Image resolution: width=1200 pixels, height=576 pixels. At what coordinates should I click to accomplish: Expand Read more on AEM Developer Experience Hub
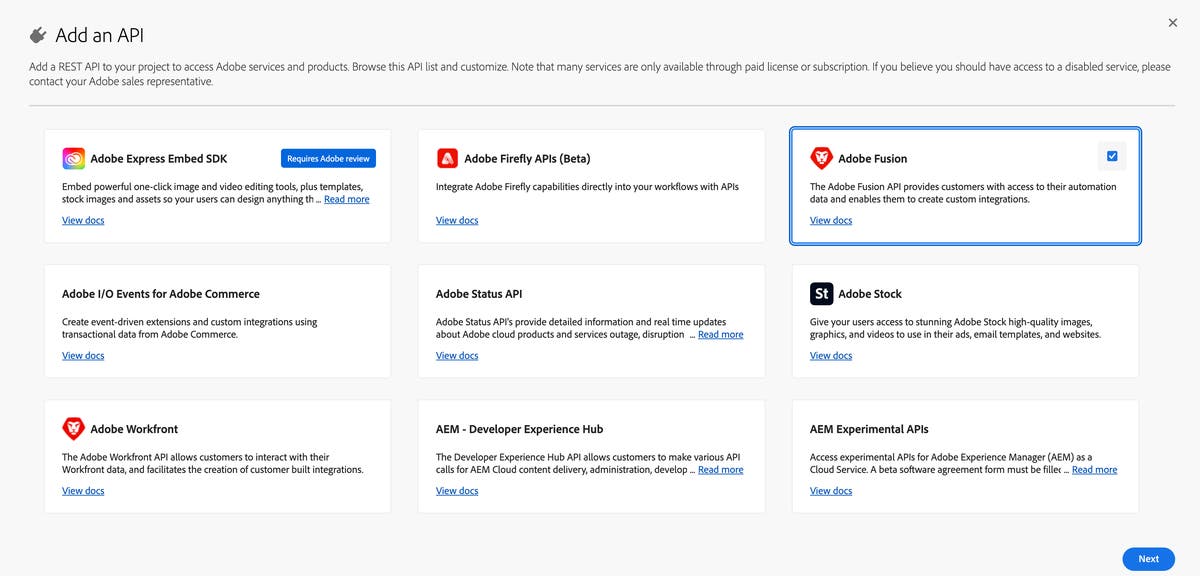coord(720,469)
